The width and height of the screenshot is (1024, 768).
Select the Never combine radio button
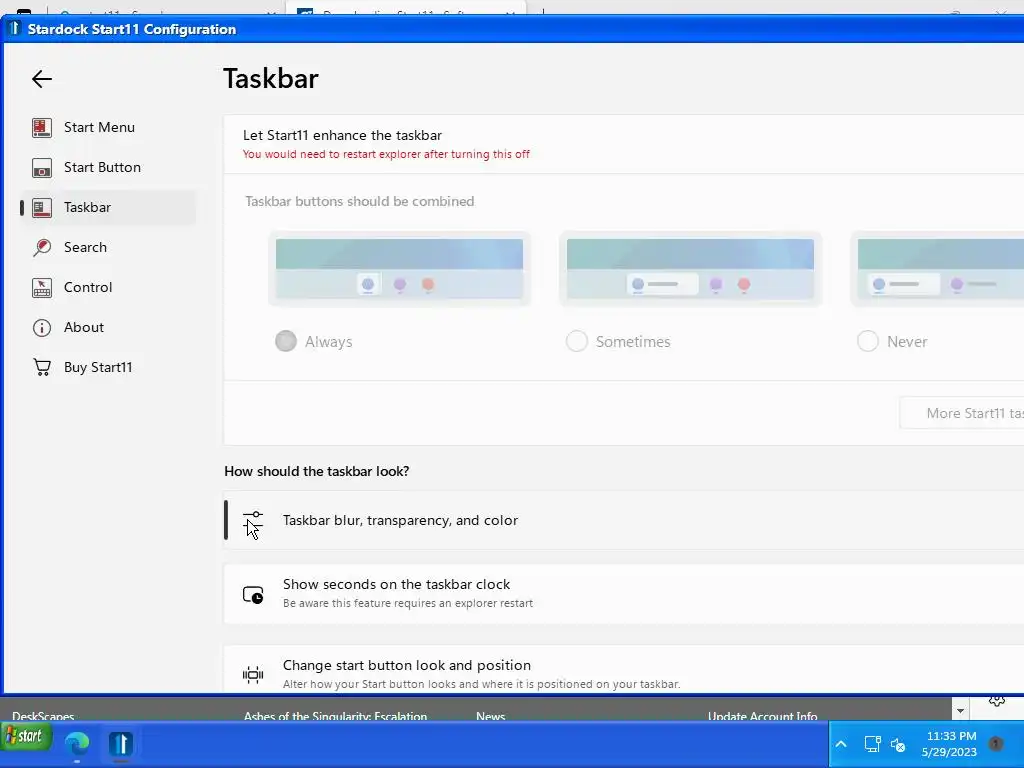pyautogui.click(x=867, y=341)
